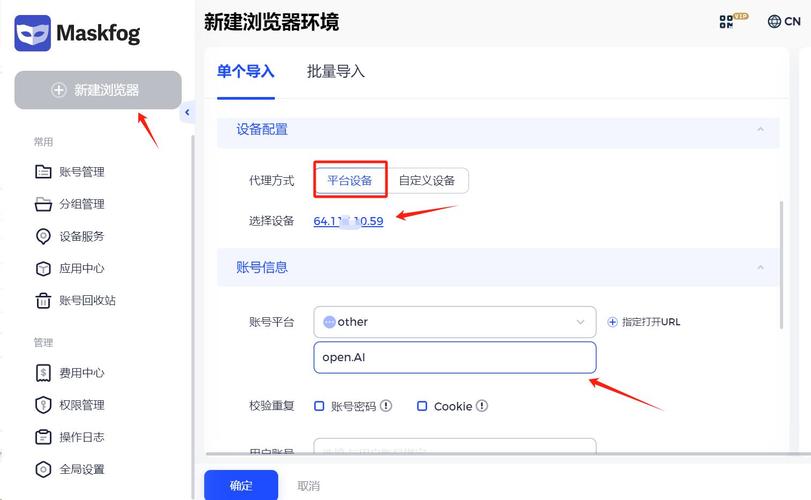Click the 新建浏览器环境 page title
Image resolution: width=811 pixels, height=500 pixels.
272,22
